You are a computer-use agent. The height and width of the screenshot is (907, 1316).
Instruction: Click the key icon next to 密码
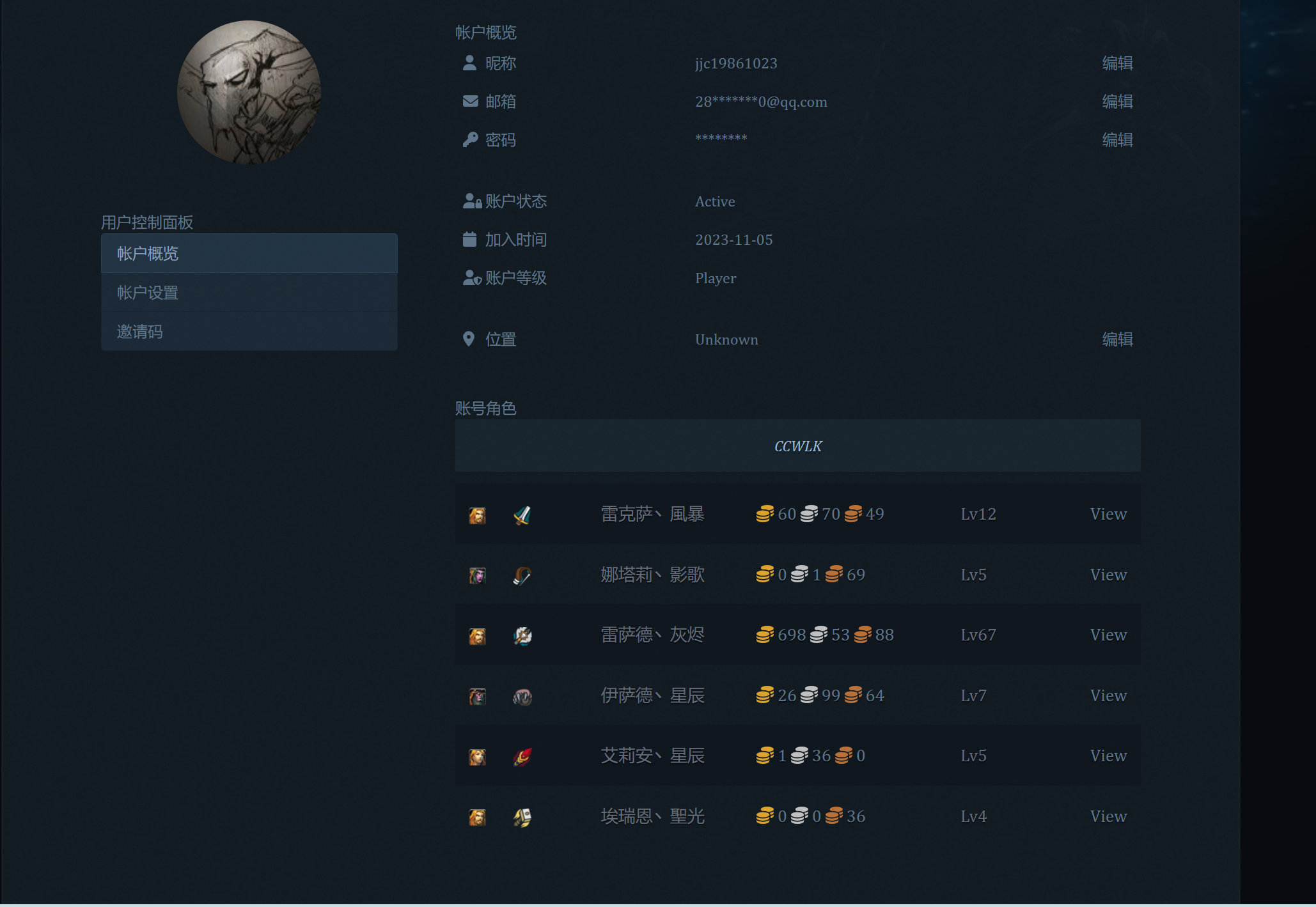[469, 139]
